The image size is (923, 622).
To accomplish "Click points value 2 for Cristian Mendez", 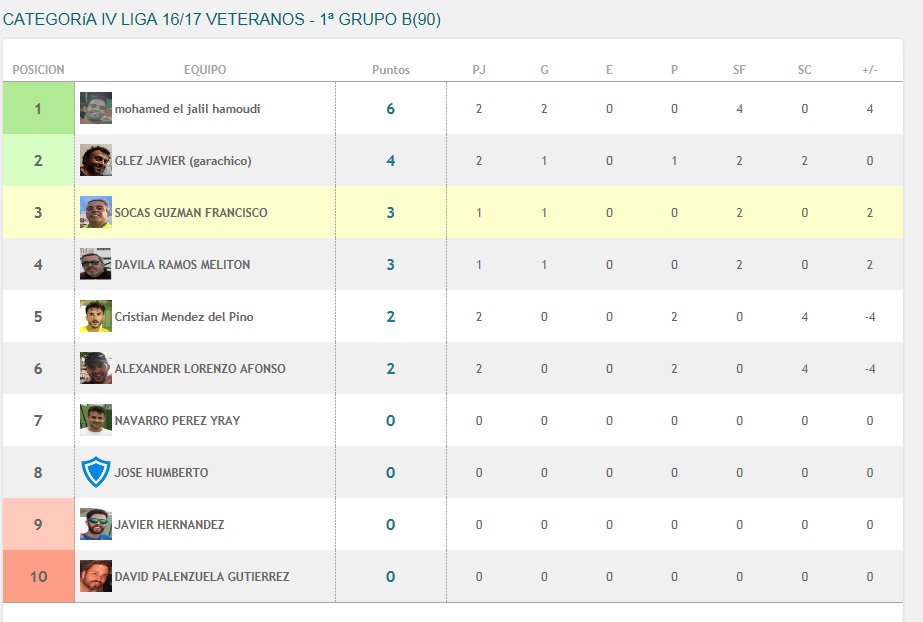I will [391, 317].
